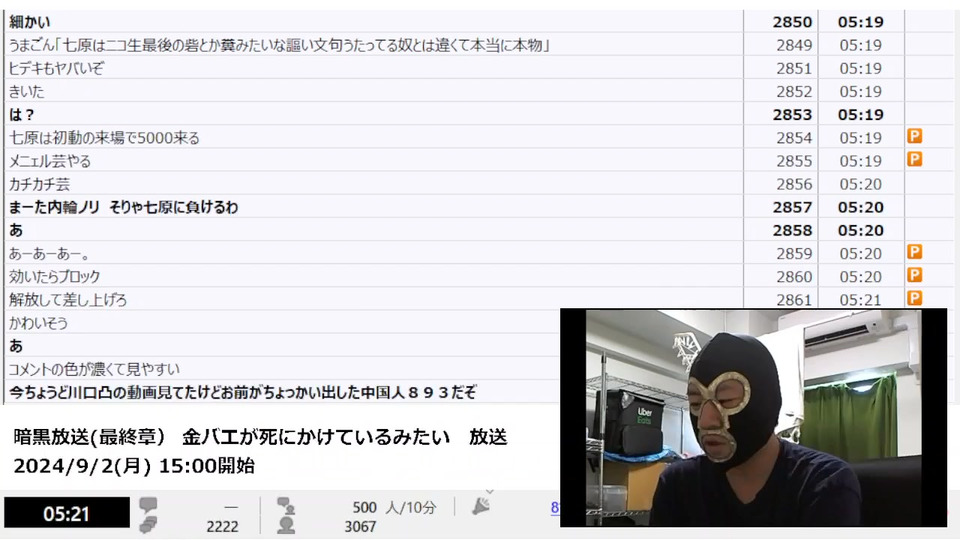960x540 pixels.
Task: Select the comment 'カチカチ芸'
Action: 39,184
